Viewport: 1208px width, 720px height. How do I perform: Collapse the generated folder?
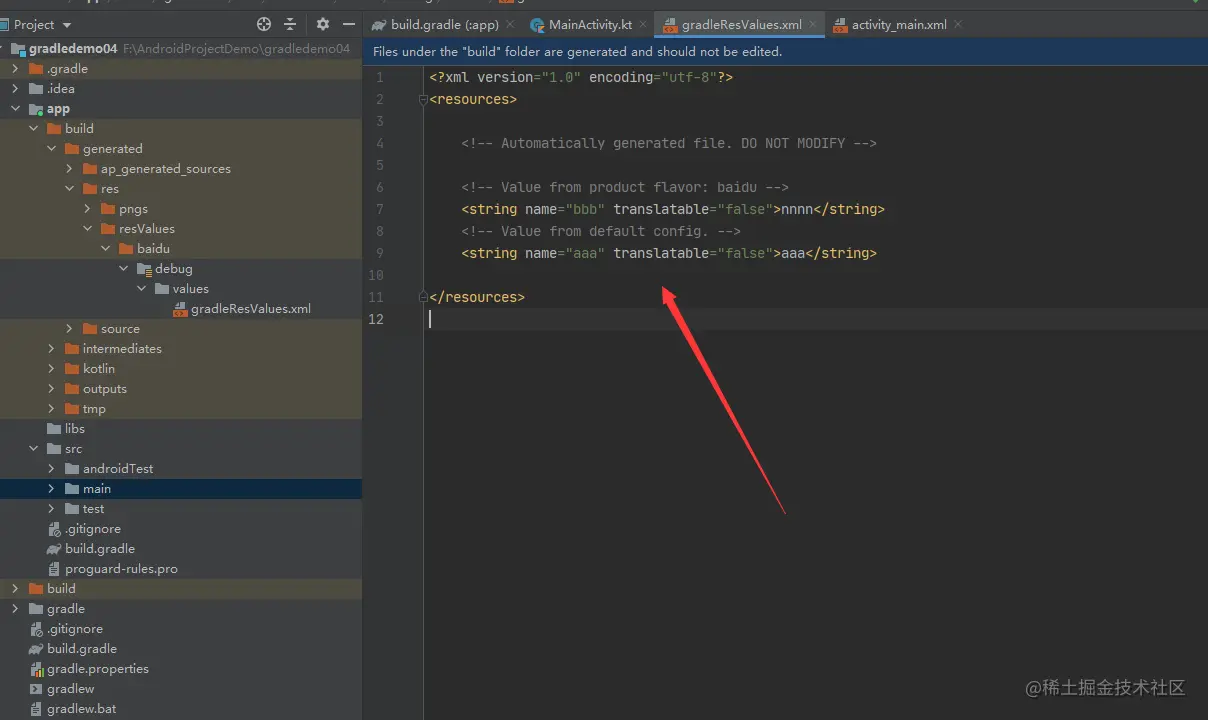pos(51,149)
